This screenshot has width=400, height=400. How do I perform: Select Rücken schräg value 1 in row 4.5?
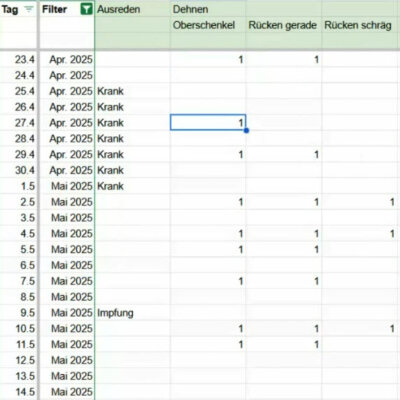pyautogui.click(x=361, y=234)
